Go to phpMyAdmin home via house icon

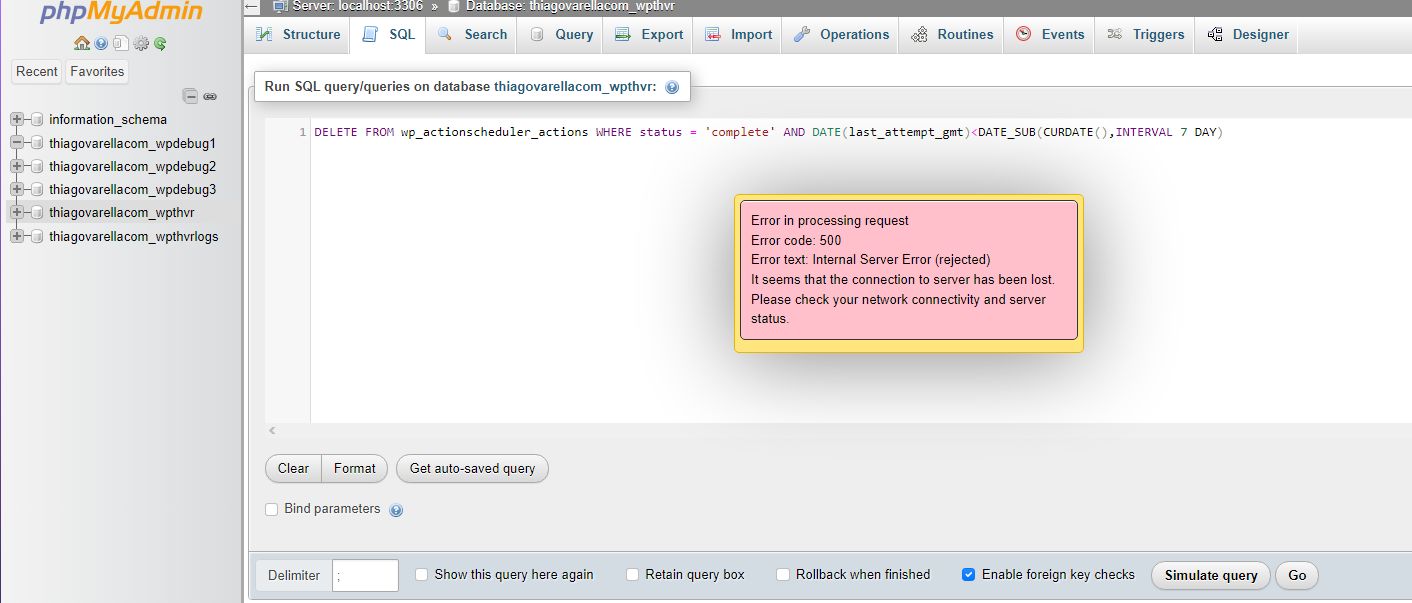pos(82,43)
